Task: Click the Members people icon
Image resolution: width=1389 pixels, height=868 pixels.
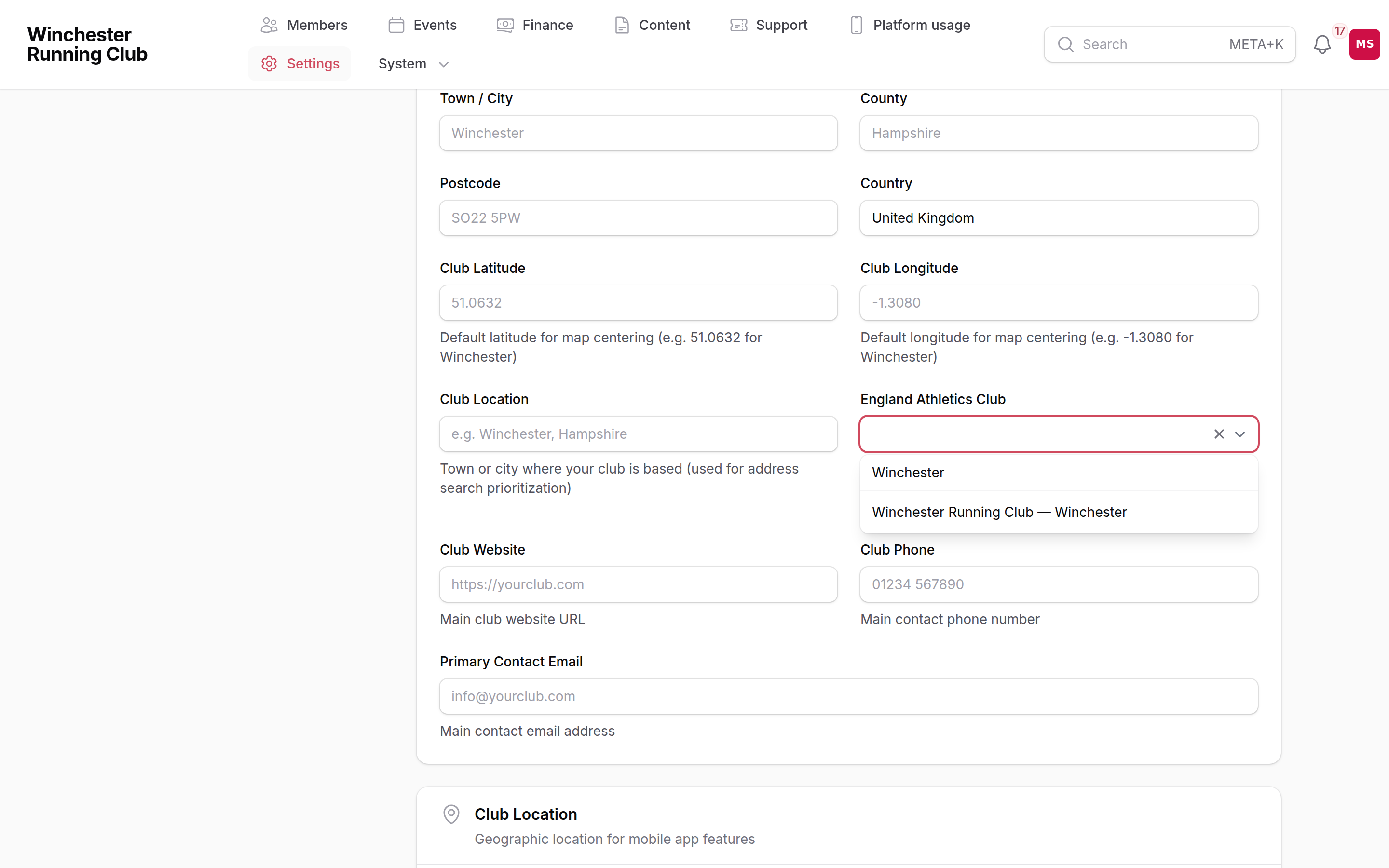Action: point(269,25)
